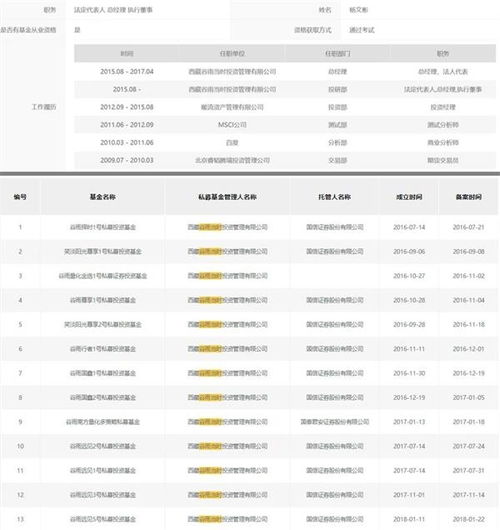Click establishment date 2016-09-28

[409, 324]
